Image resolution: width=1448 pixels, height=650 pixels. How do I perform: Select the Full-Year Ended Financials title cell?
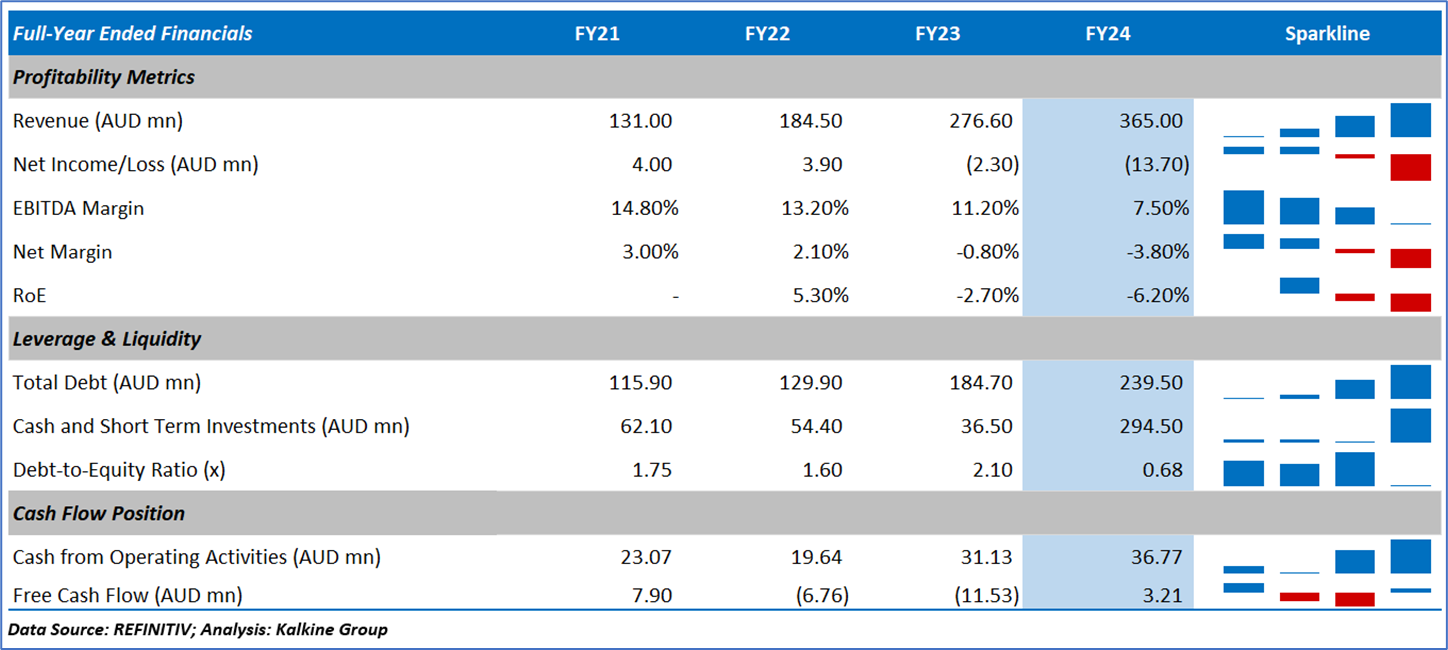(132, 34)
